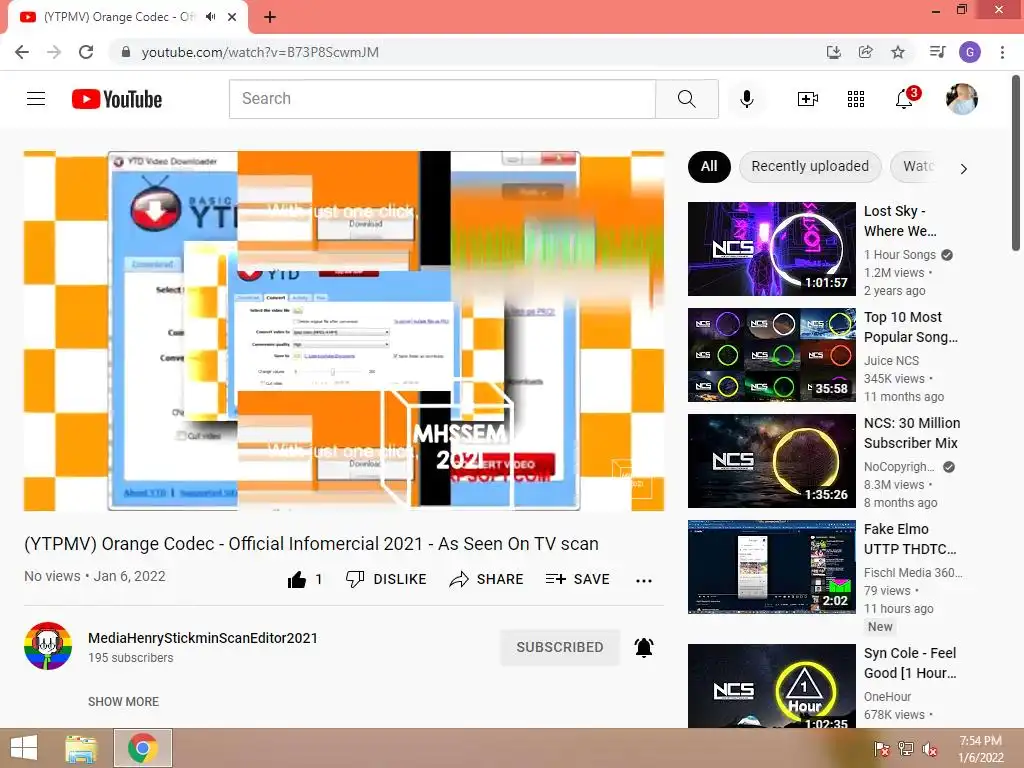Screen dimensions: 1024x768
Task: Open Chrome profile G avatar
Action: pyautogui.click(x=970, y=52)
